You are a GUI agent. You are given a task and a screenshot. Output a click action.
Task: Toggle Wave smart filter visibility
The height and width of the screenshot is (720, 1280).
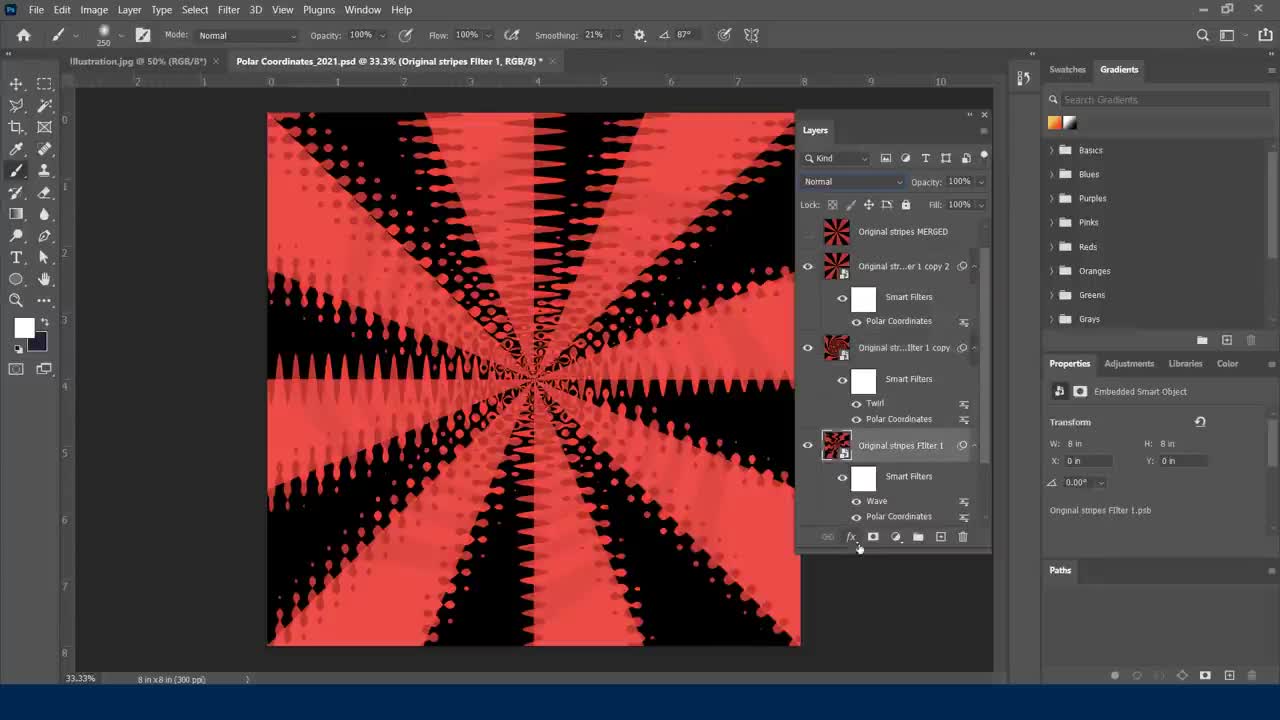(x=856, y=501)
